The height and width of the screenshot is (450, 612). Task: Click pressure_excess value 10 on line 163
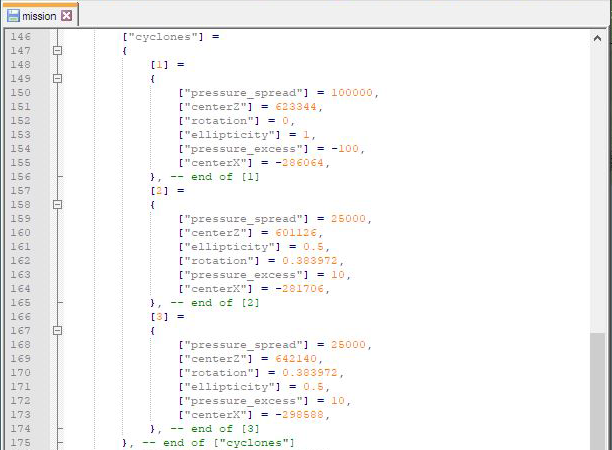[338, 275]
